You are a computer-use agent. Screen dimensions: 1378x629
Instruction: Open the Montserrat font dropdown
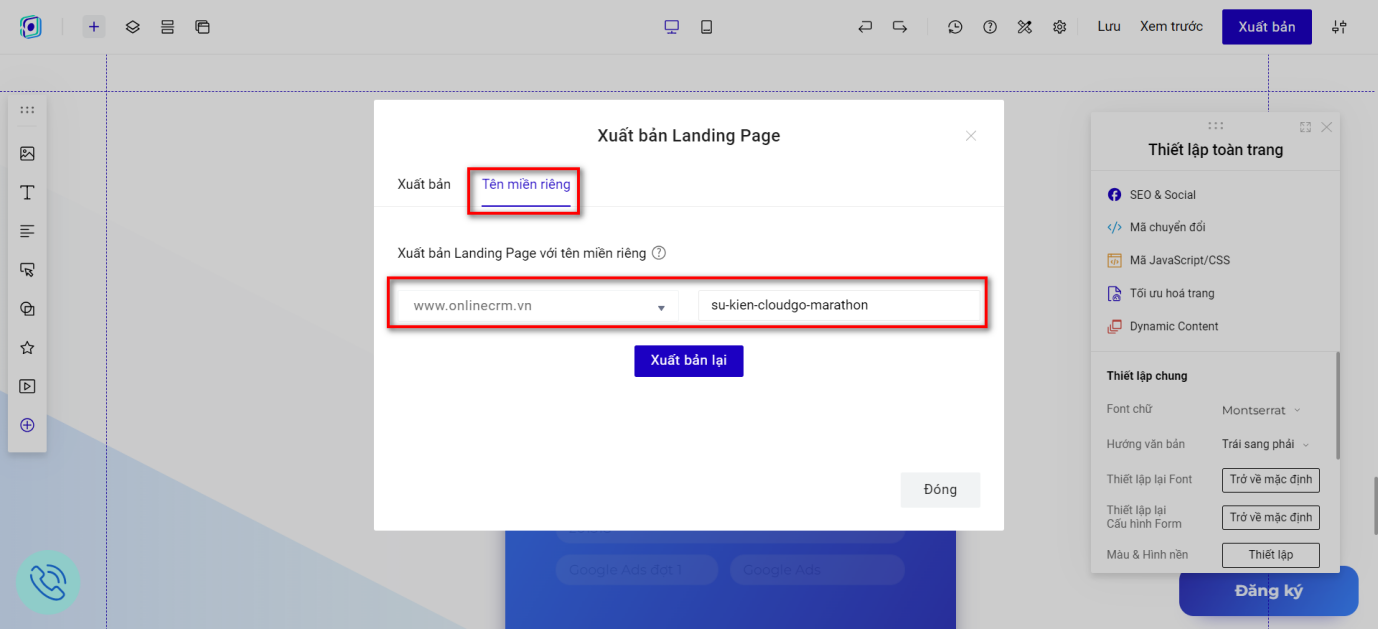[1261, 410]
